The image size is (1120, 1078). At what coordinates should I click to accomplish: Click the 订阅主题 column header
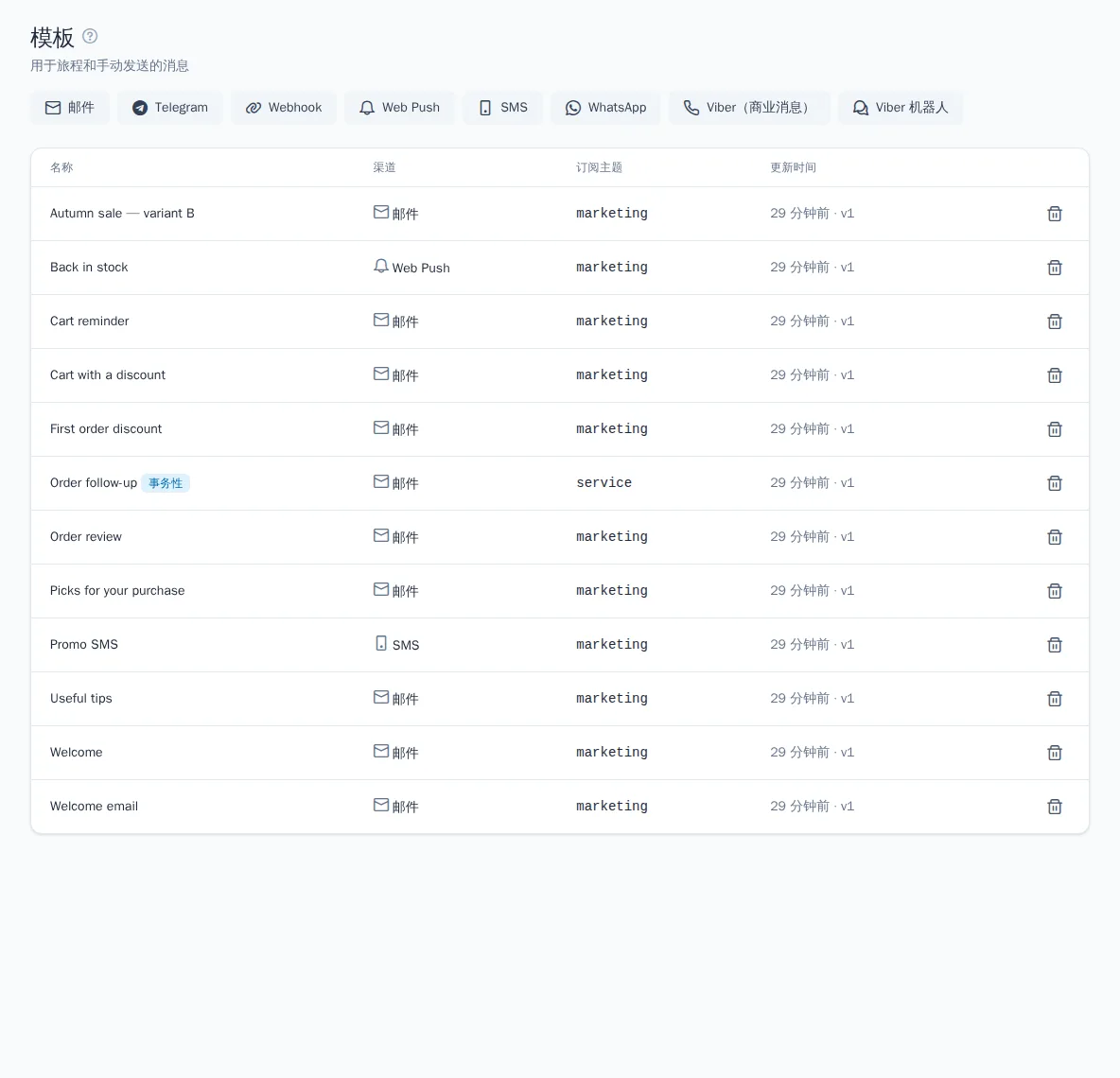coord(600,167)
